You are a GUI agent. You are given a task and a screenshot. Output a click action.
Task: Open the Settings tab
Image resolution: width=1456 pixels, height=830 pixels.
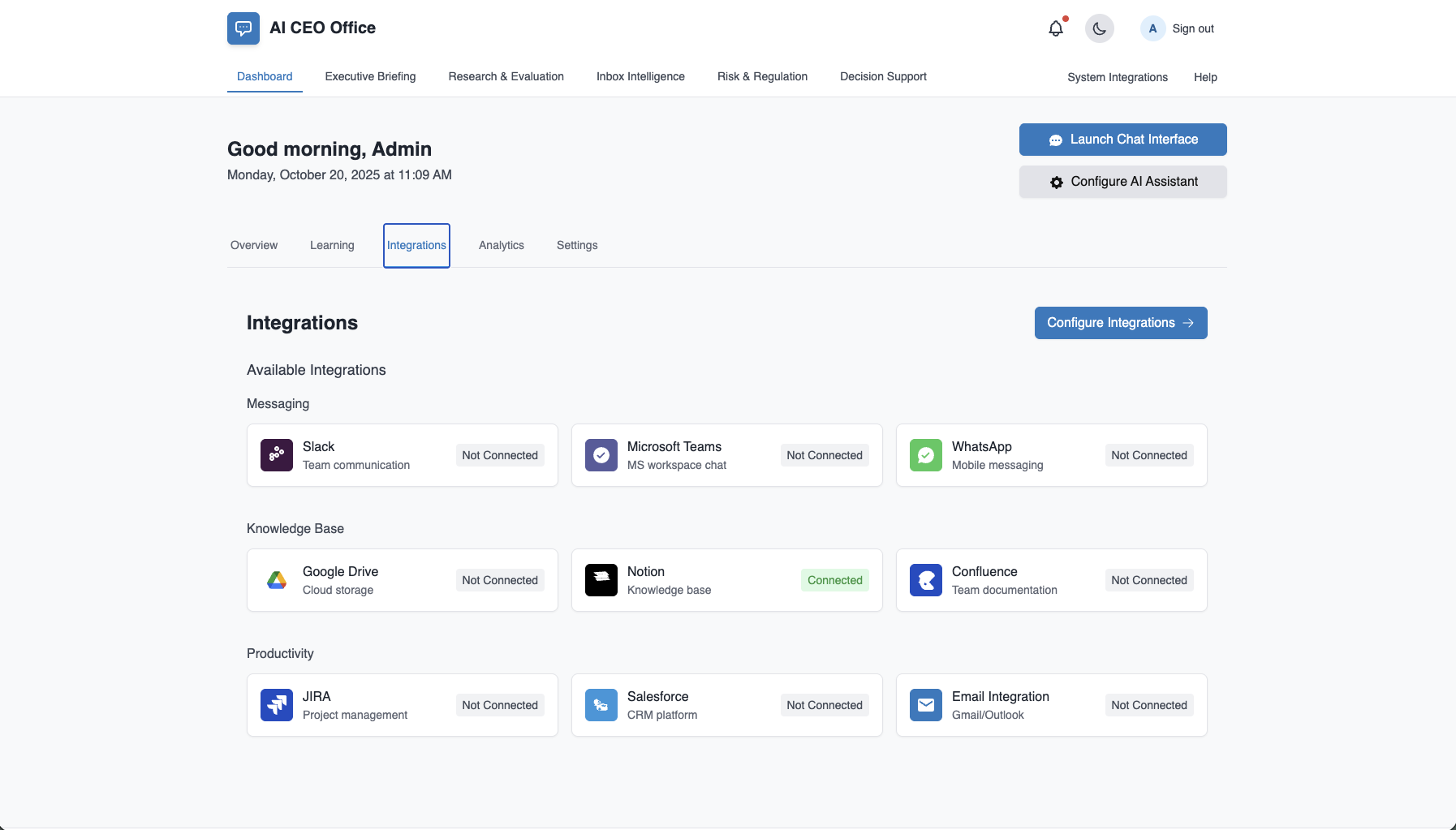576,245
